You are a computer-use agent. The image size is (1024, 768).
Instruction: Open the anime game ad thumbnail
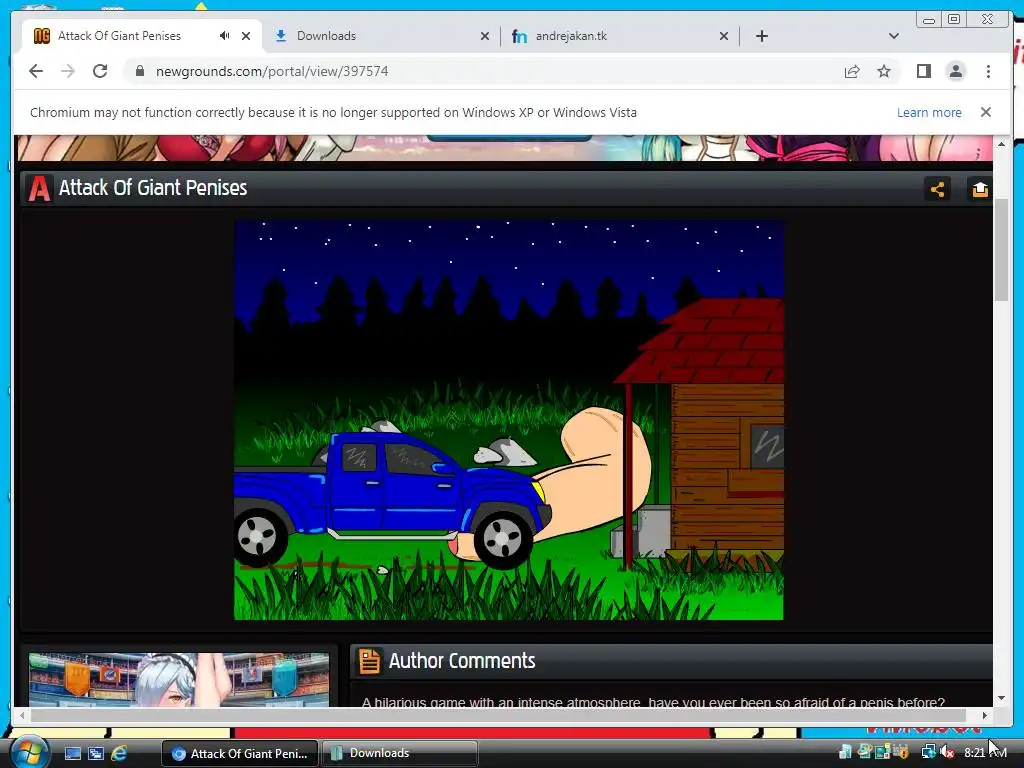[x=179, y=680]
